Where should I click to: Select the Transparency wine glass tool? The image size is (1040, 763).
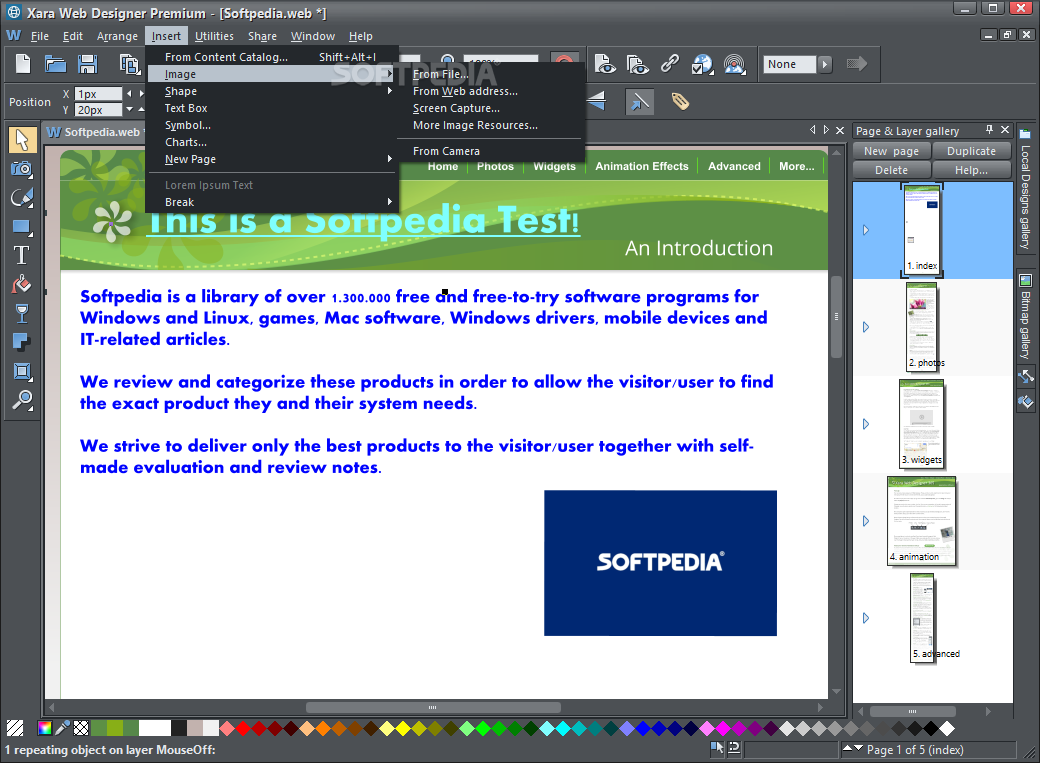pyautogui.click(x=22, y=313)
